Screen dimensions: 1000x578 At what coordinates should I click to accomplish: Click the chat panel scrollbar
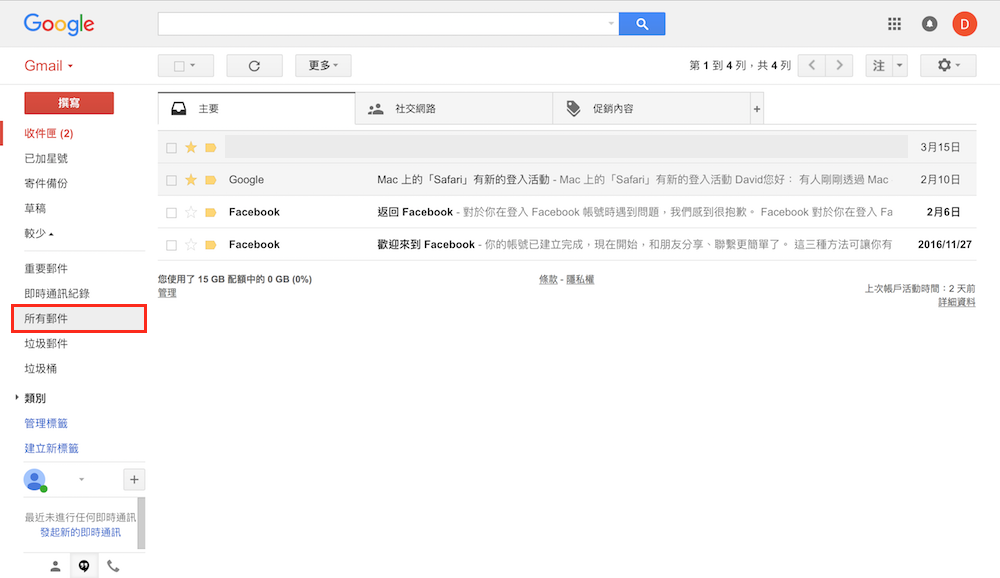(x=142, y=523)
